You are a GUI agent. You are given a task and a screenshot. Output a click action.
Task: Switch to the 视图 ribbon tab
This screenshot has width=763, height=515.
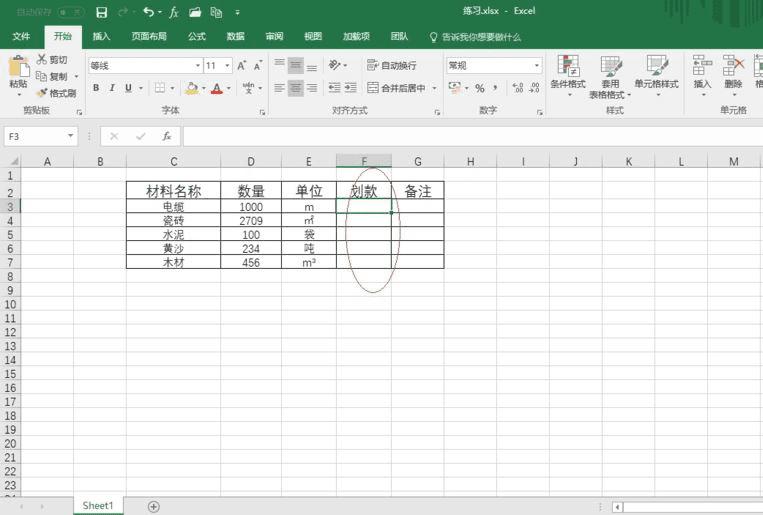point(313,37)
